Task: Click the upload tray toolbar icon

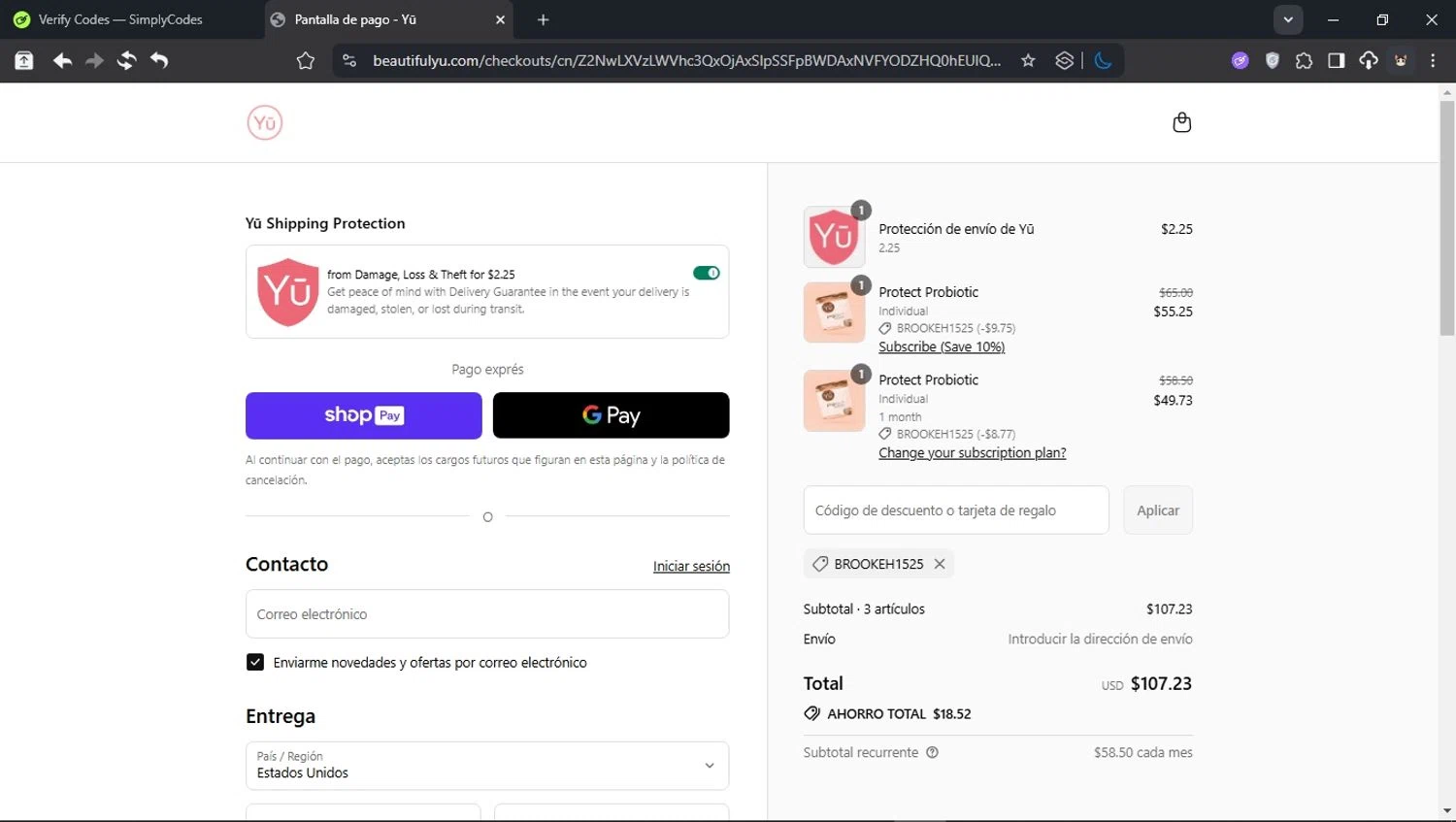Action: pos(24,61)
